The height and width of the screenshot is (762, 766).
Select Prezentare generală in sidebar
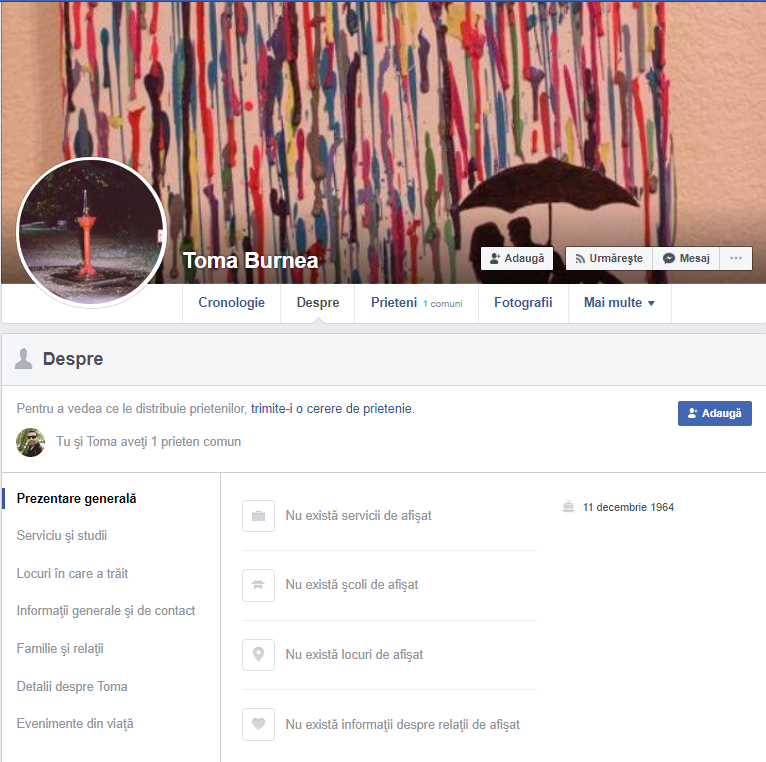pyautogui.click(x=77, y=499)
